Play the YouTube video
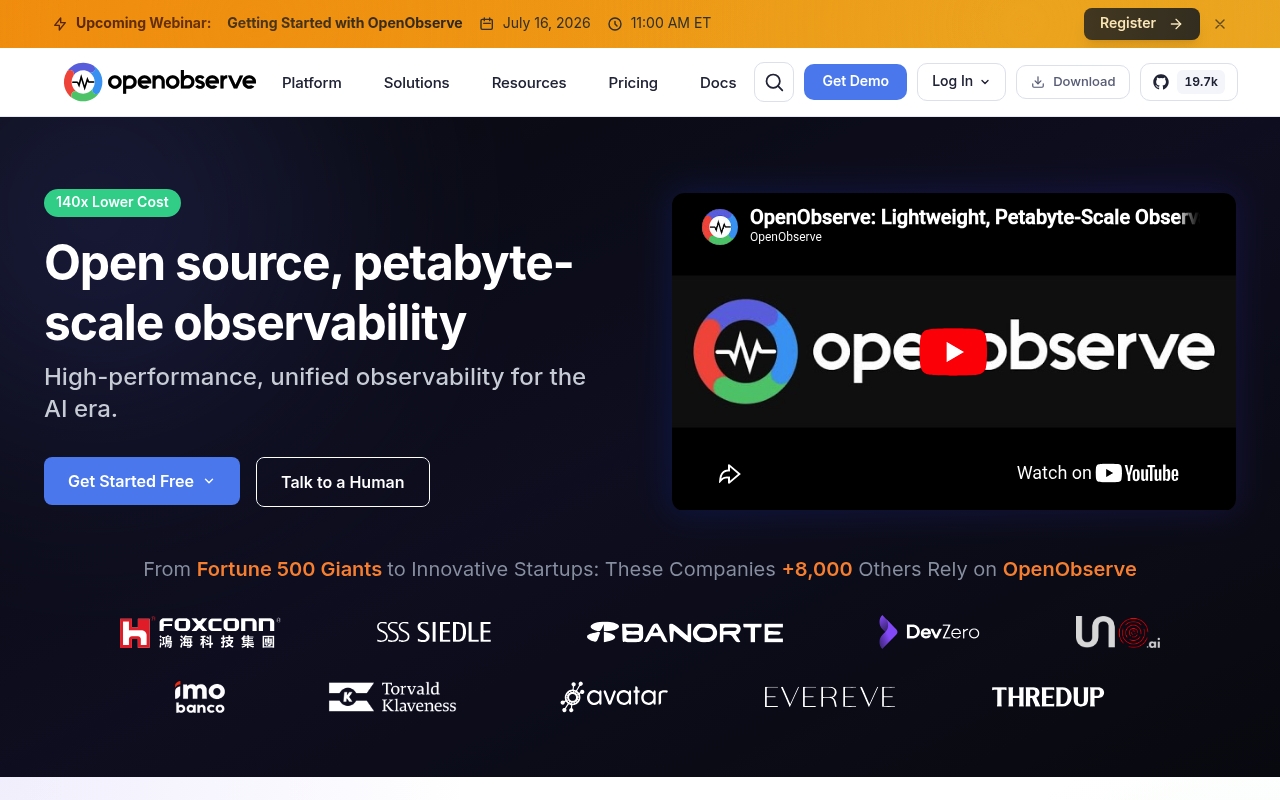The width and height of the screenshot is (1280, 800). pos(954,351)
